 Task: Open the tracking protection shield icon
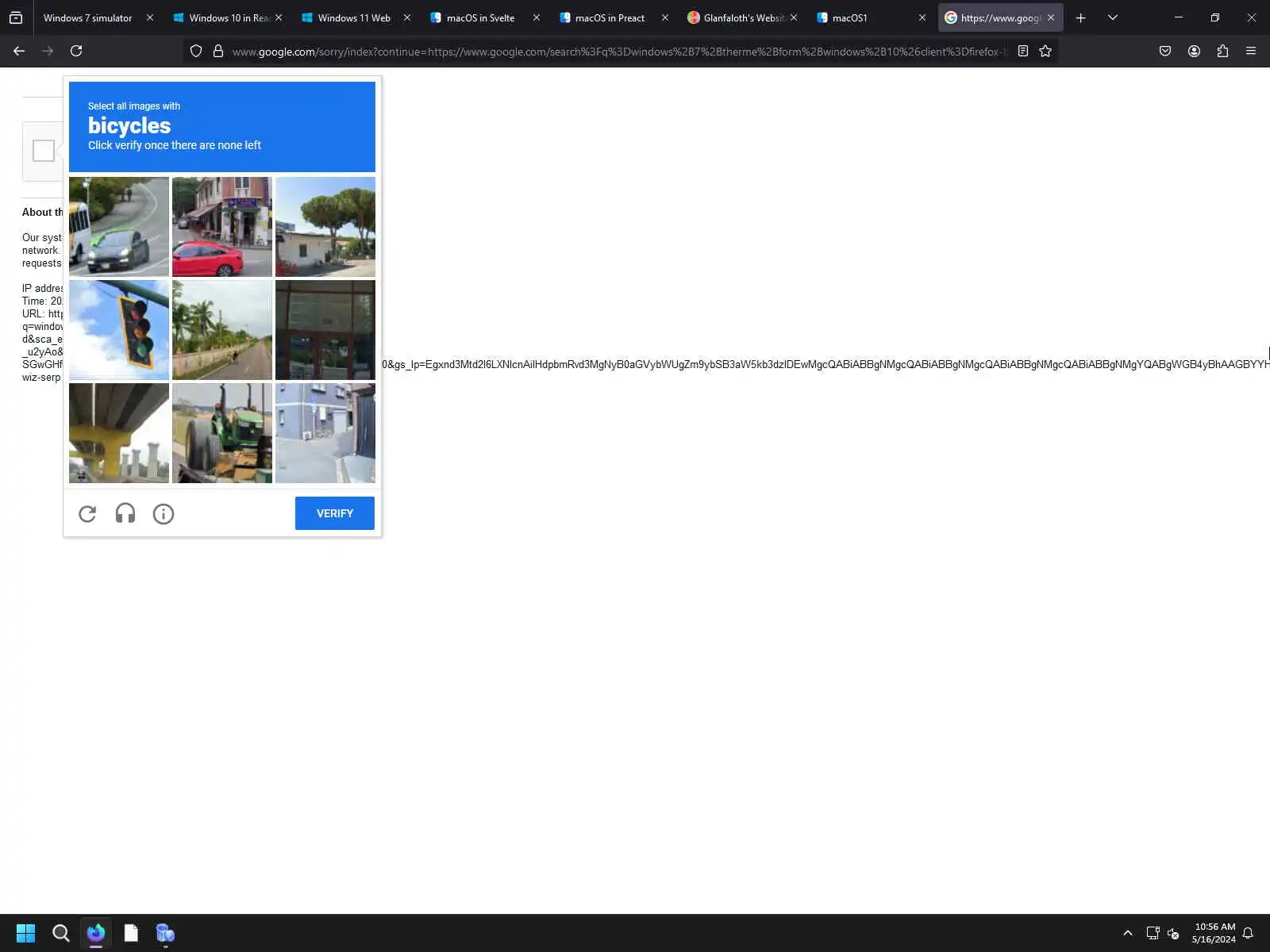pyautogui.click(x=196, y=51)
